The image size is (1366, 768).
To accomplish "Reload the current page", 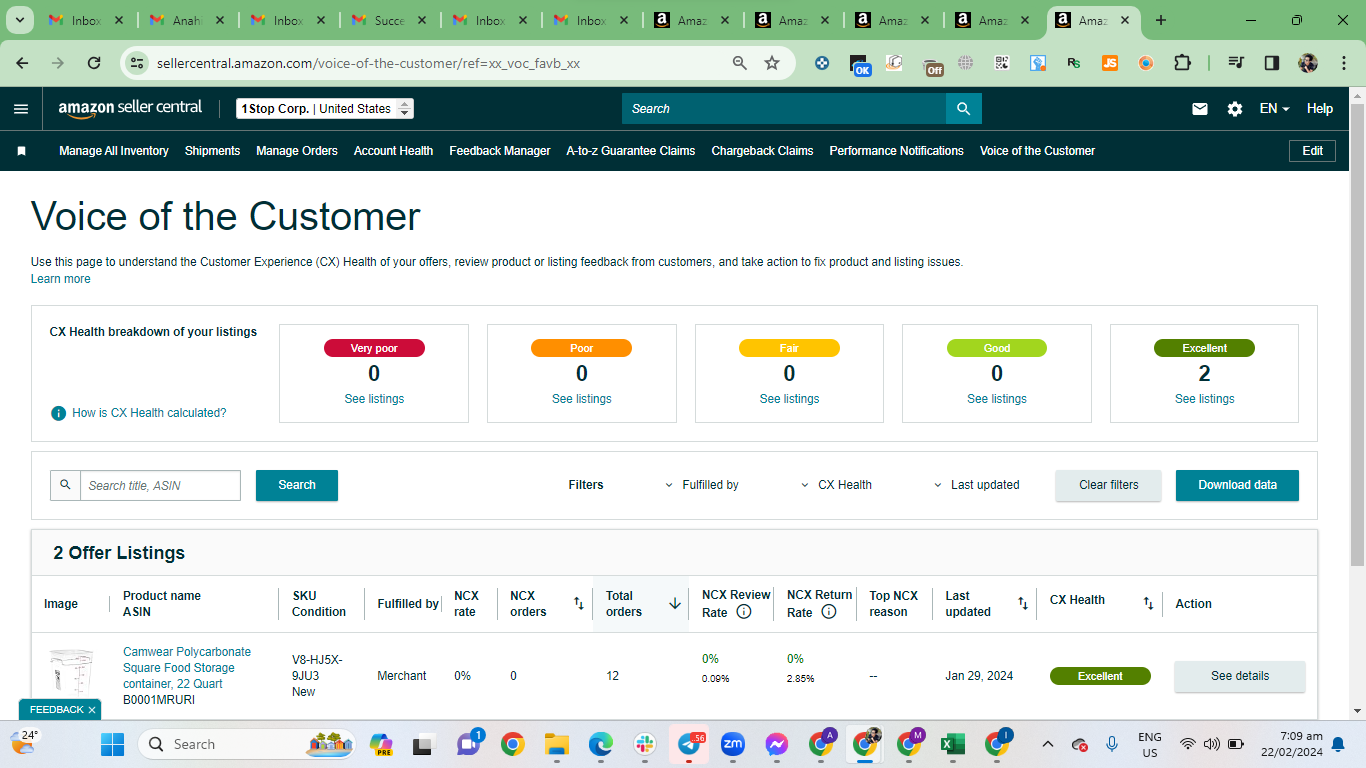I will pyautogui.click(x=94, y=63).
